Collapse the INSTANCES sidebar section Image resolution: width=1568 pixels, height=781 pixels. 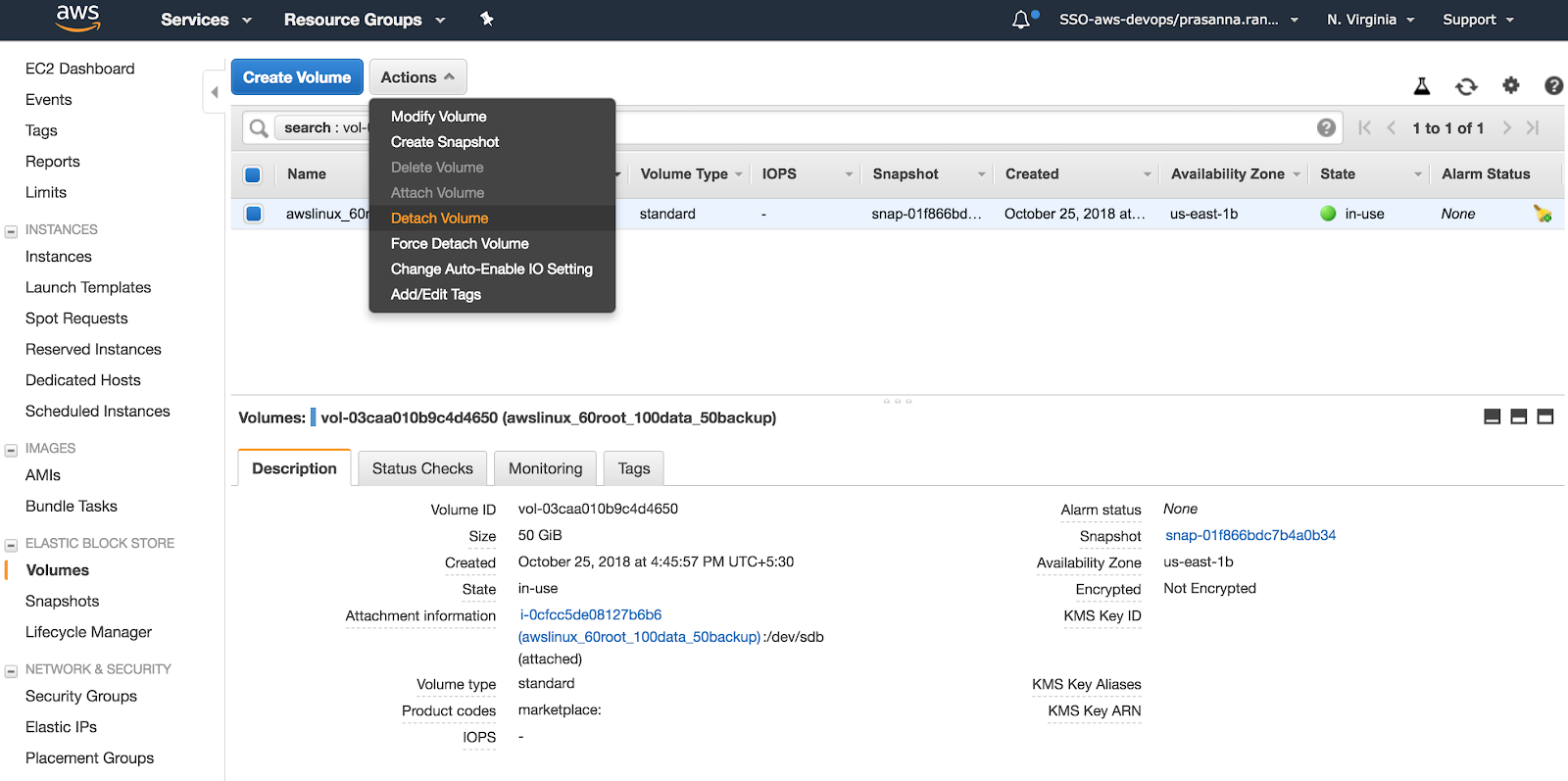[12, 231]
